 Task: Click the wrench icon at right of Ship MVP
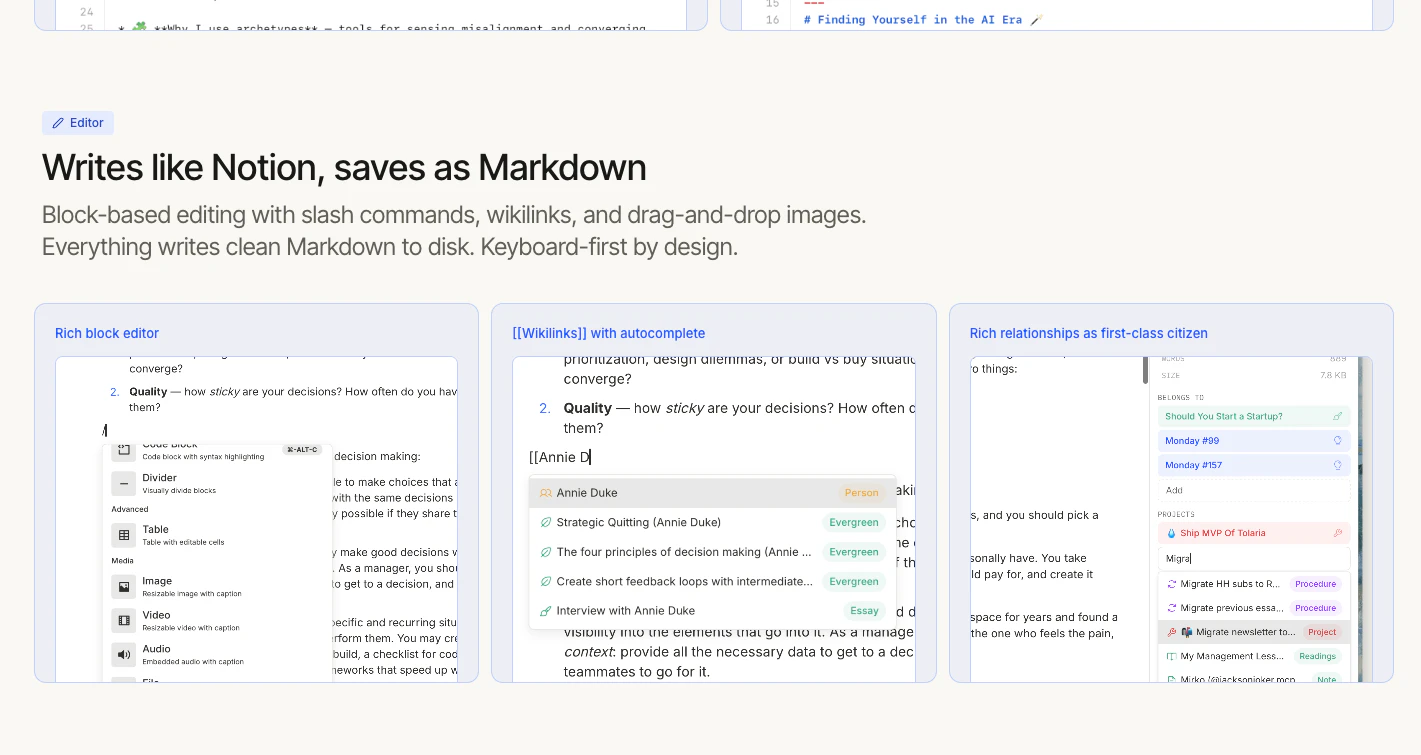[1338, 533]
